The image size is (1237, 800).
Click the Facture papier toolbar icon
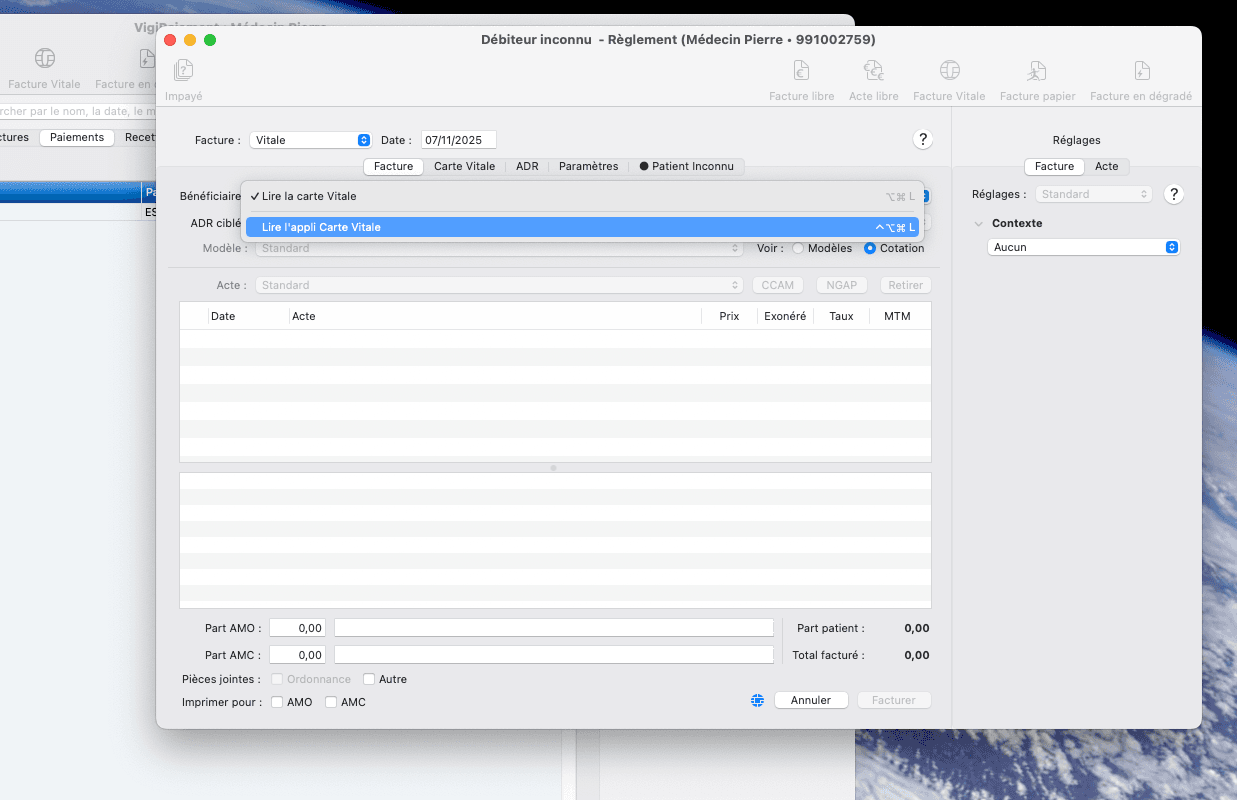pos(1037,71)
